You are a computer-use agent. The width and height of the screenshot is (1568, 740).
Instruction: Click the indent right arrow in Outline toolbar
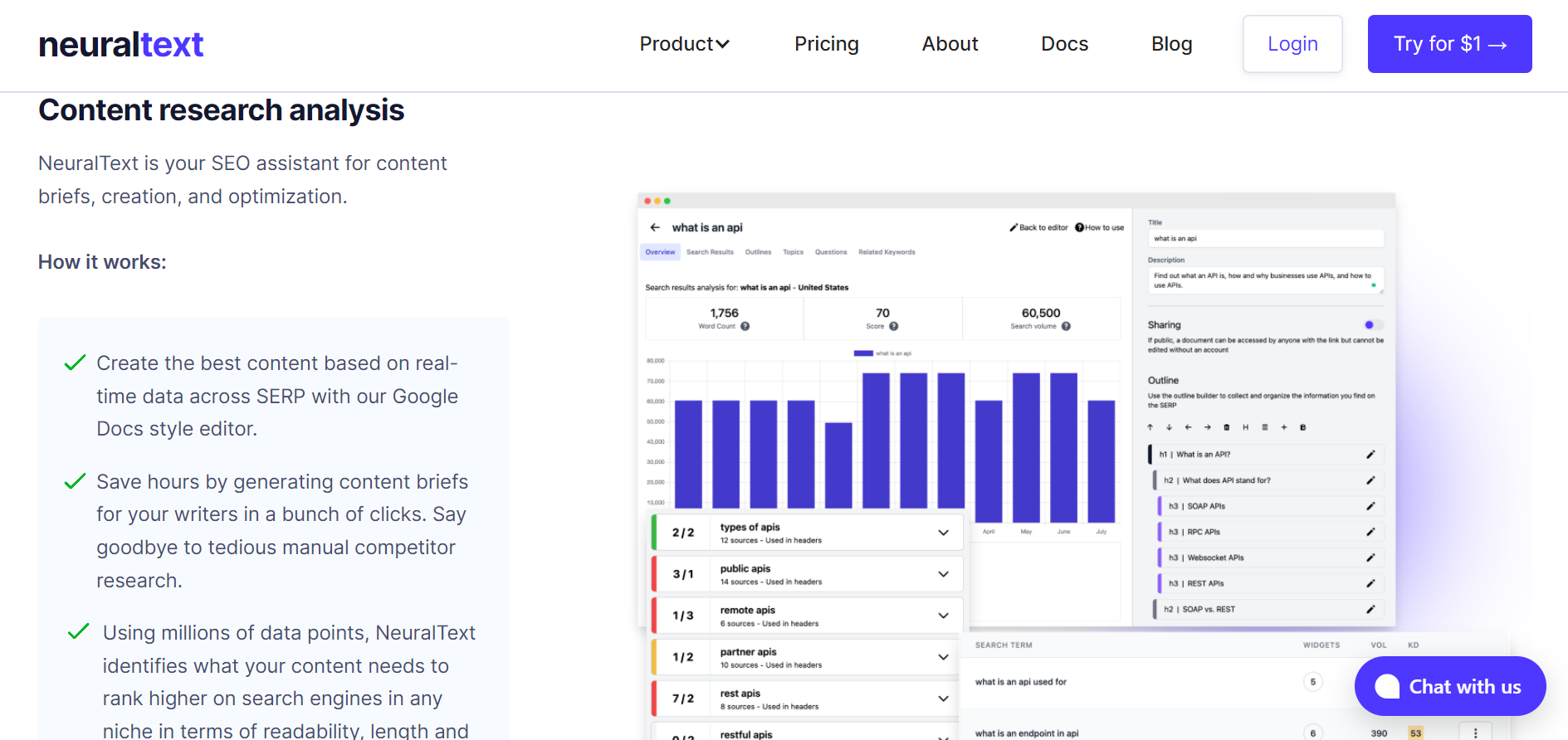point(1207,427)
